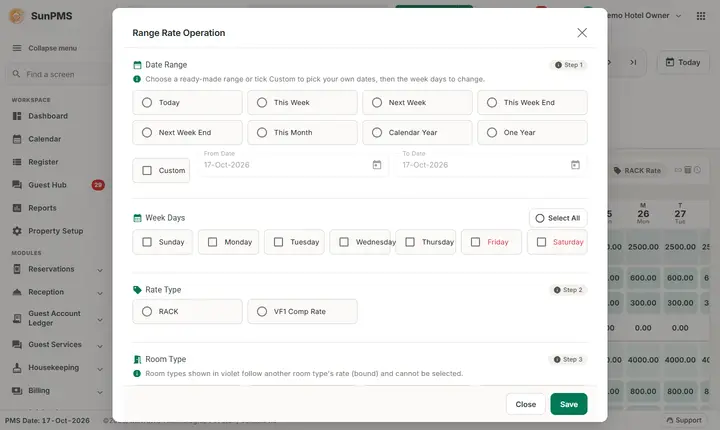
Task: Click the Register sidebar icon
Action: pos(17,162)
